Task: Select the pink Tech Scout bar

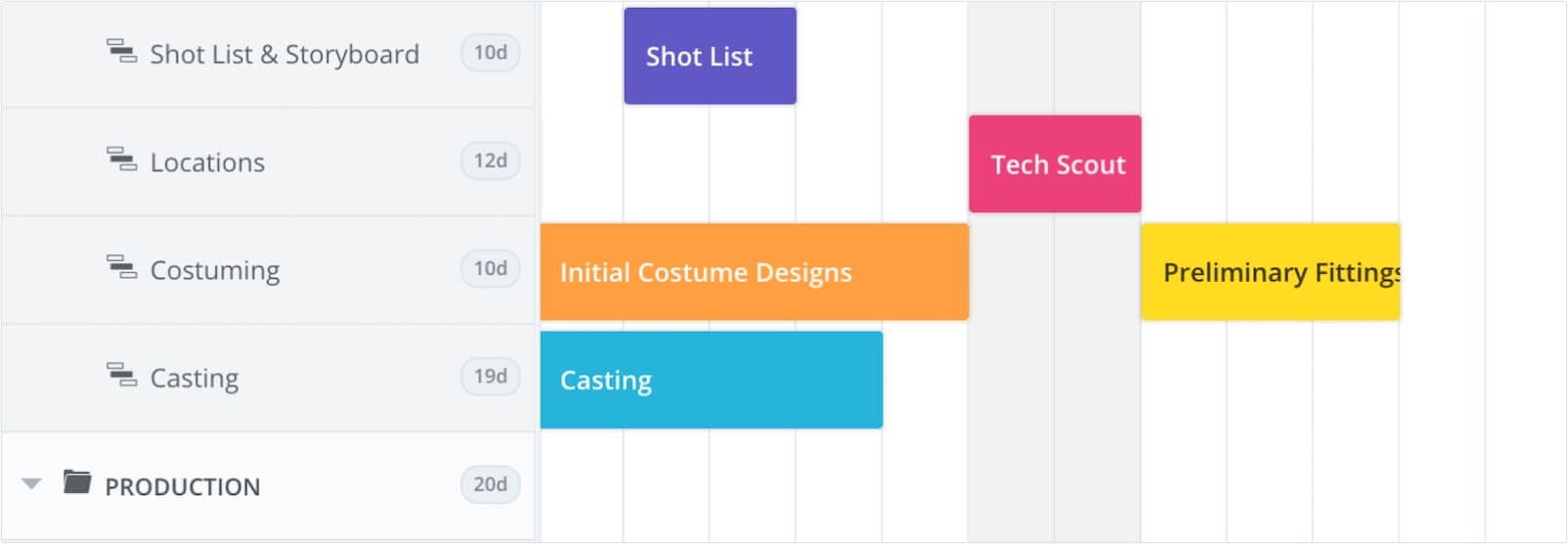Action: [x=1055, y=163]
